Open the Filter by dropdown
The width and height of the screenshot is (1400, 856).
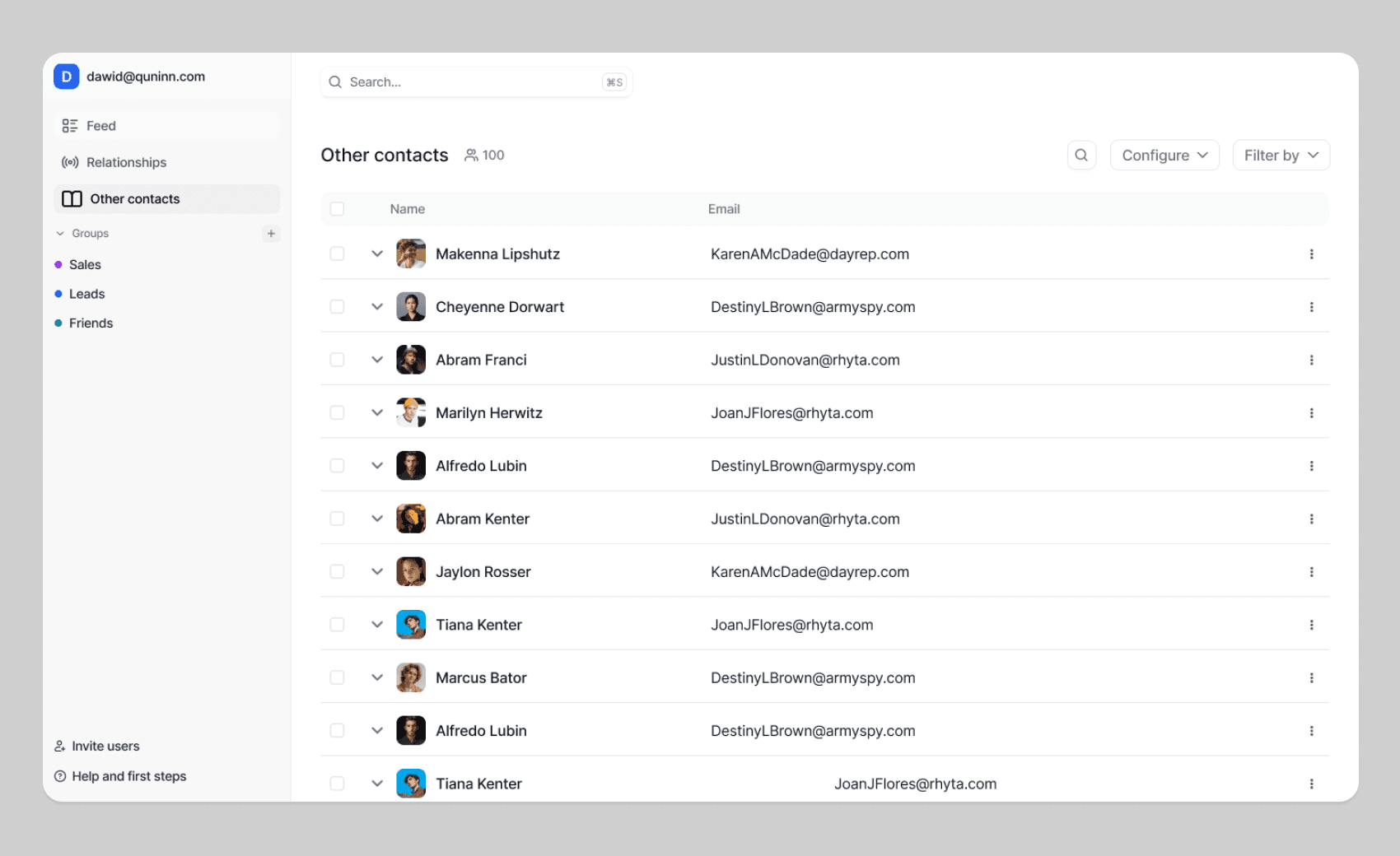1281,156
